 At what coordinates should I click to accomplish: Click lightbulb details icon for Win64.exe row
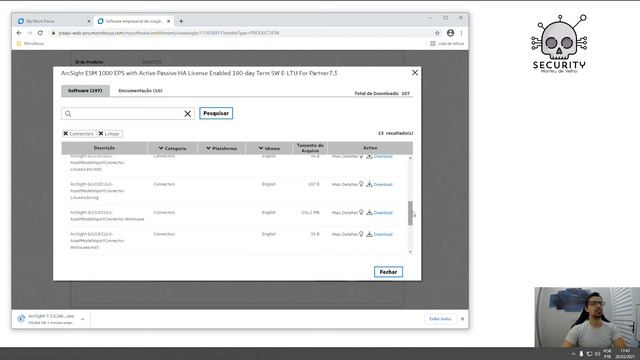coord(361,212)
